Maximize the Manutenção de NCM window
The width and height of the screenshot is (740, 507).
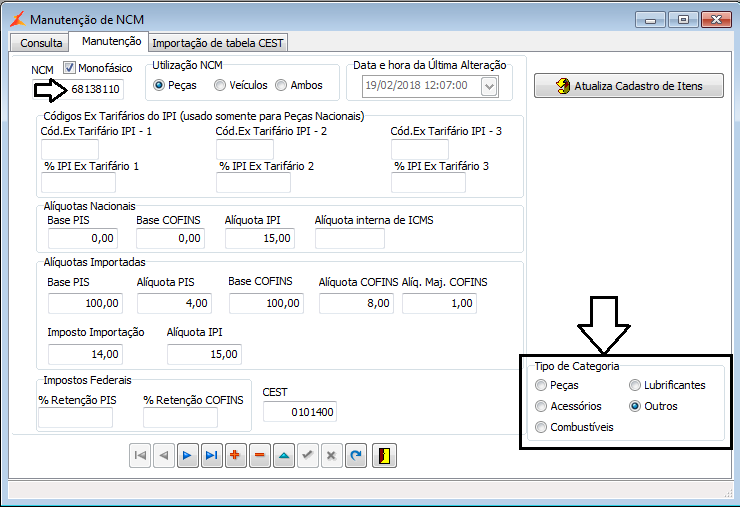(x=683, y=20)
